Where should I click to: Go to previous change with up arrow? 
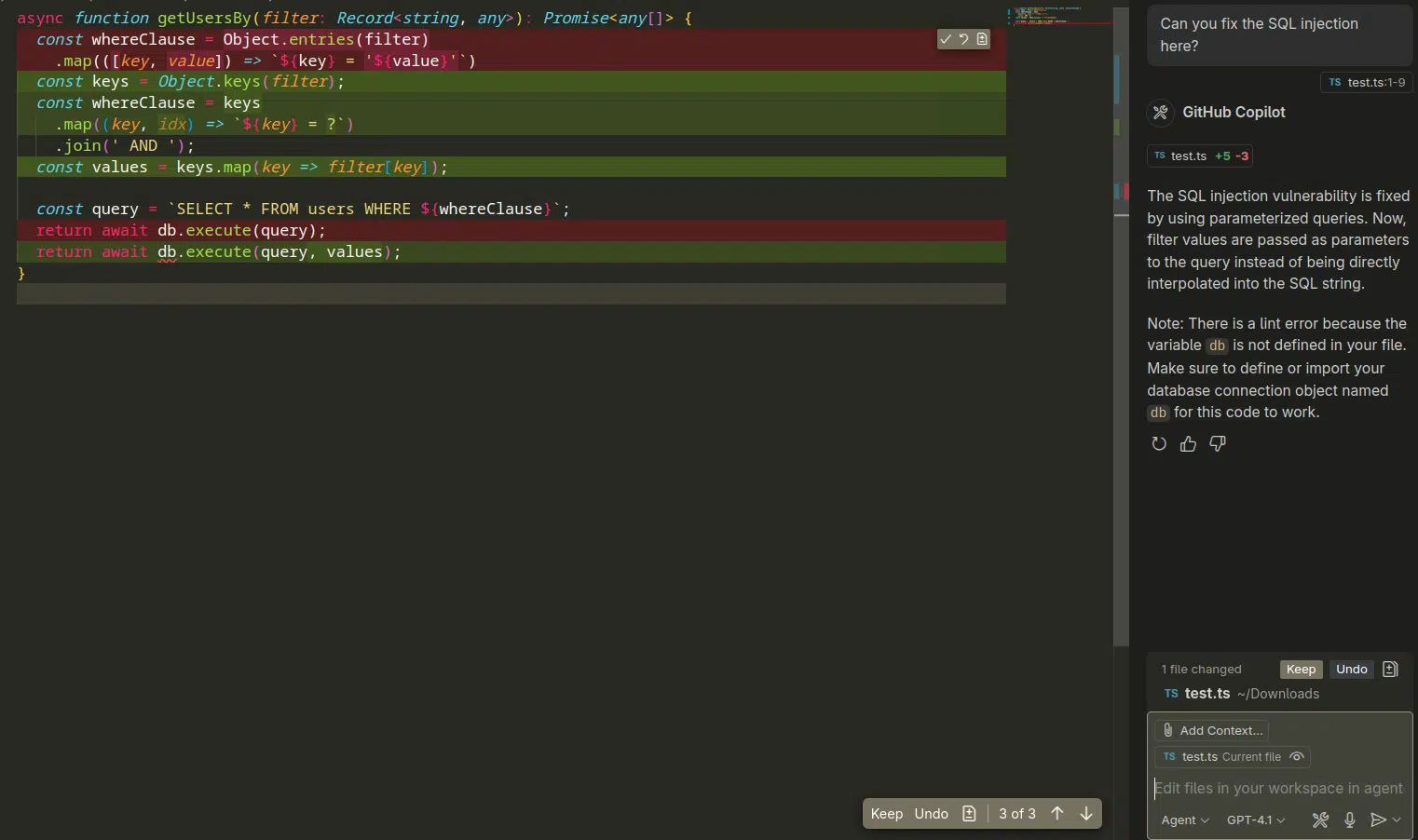[x=1057, y=814]
